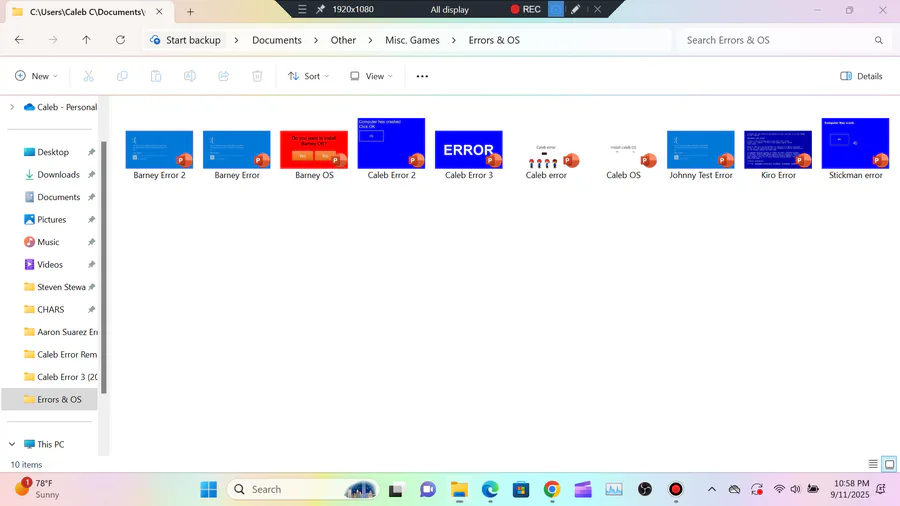
Task: Go up one folder level arrow
Action: (x=86, y=40)
